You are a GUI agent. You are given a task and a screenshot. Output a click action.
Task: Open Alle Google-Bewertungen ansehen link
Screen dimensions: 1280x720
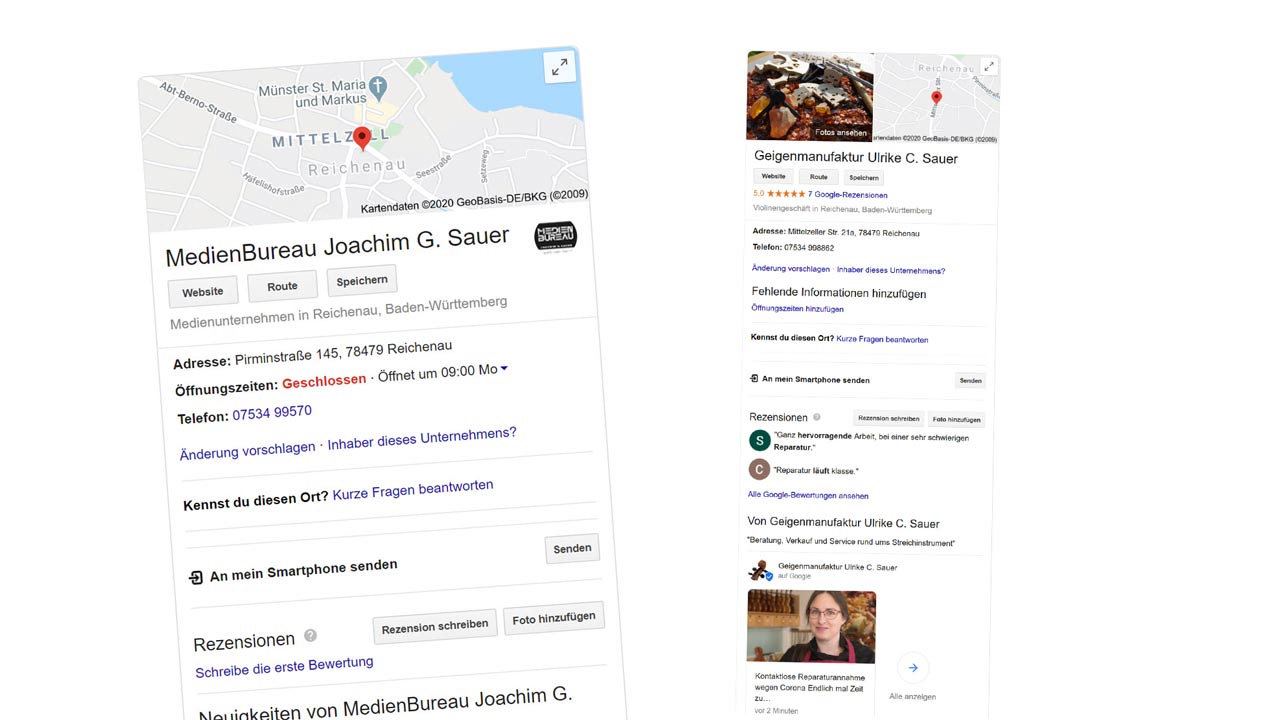808,495
